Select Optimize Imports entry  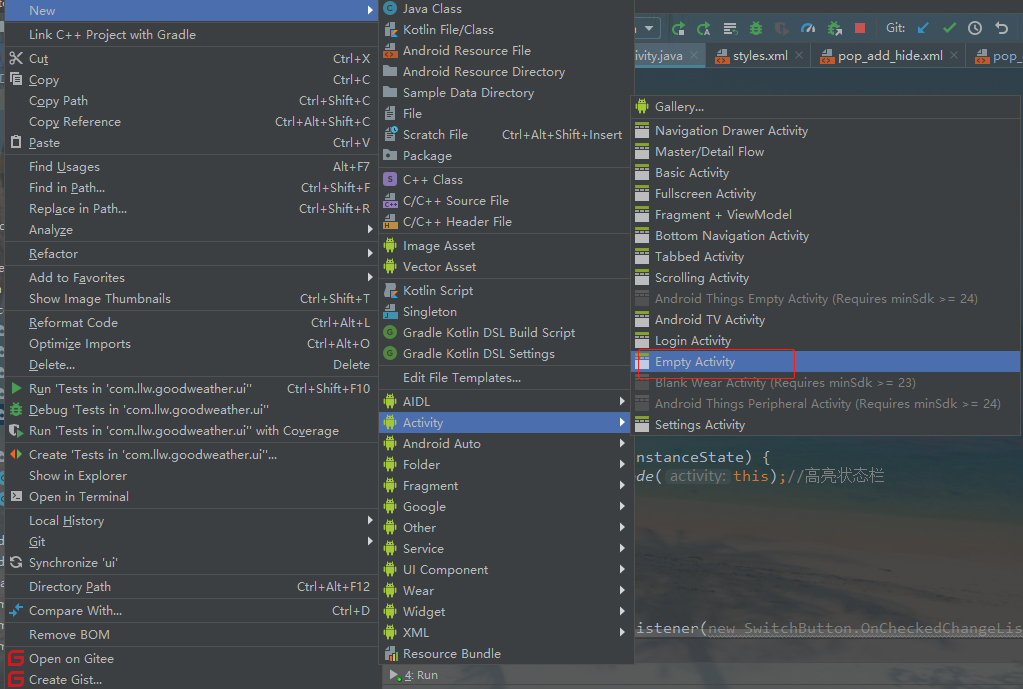coord(191,344)
